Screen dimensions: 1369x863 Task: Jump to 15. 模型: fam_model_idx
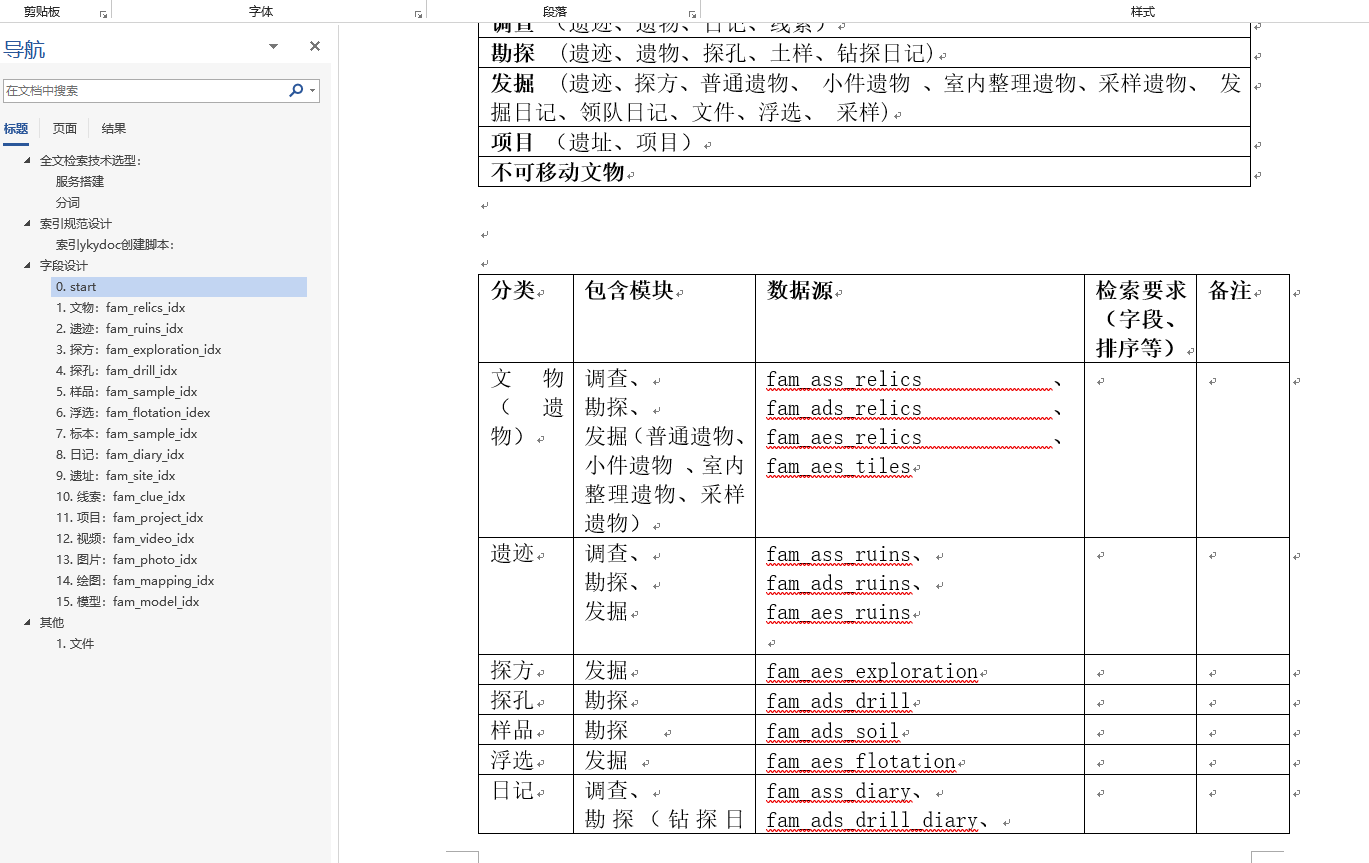point(128,601)
